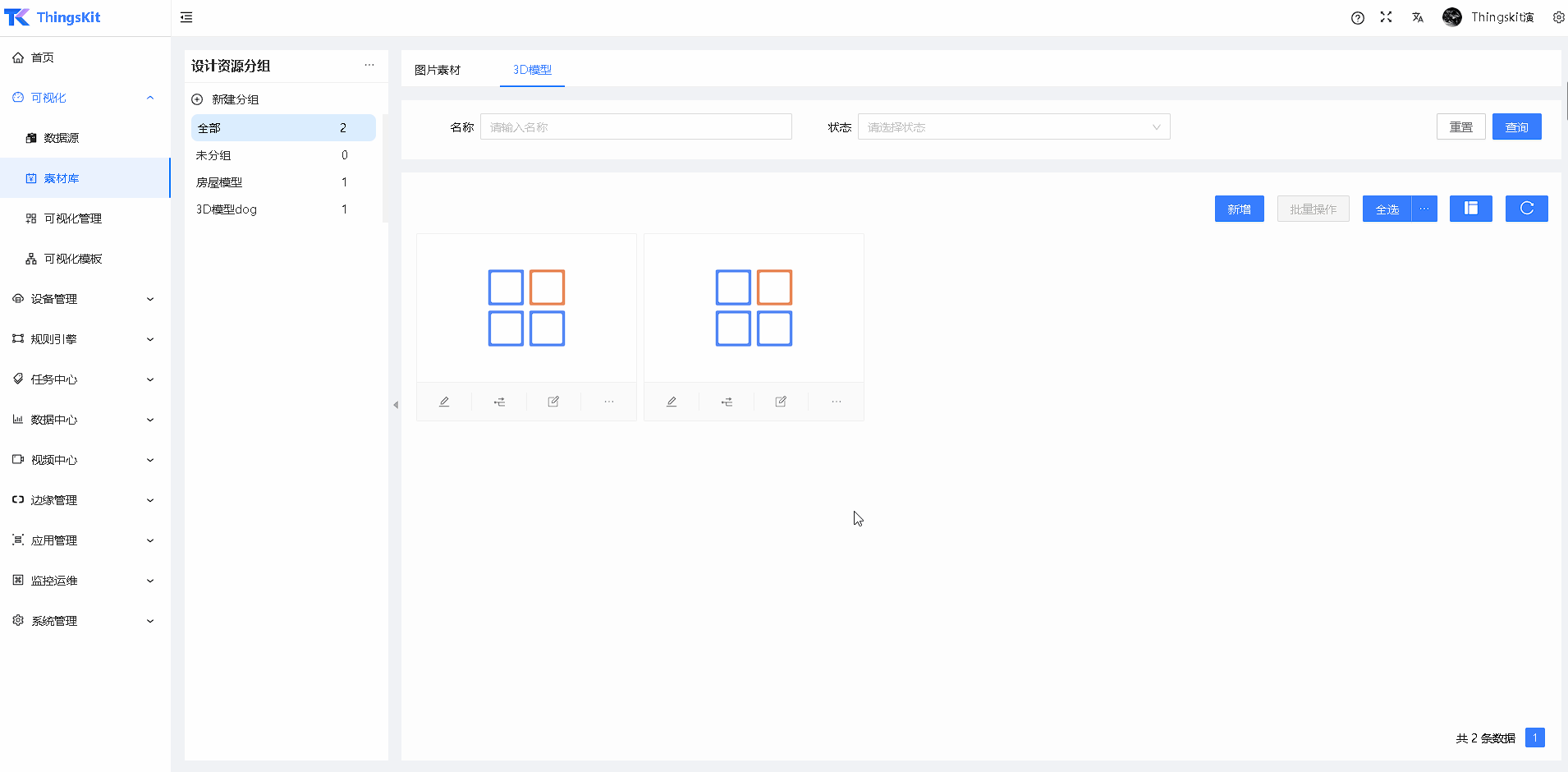The image size is (1568, 772).
Task: Toggle fullscreen mode icon in header
Action: tap(1387, 17)
